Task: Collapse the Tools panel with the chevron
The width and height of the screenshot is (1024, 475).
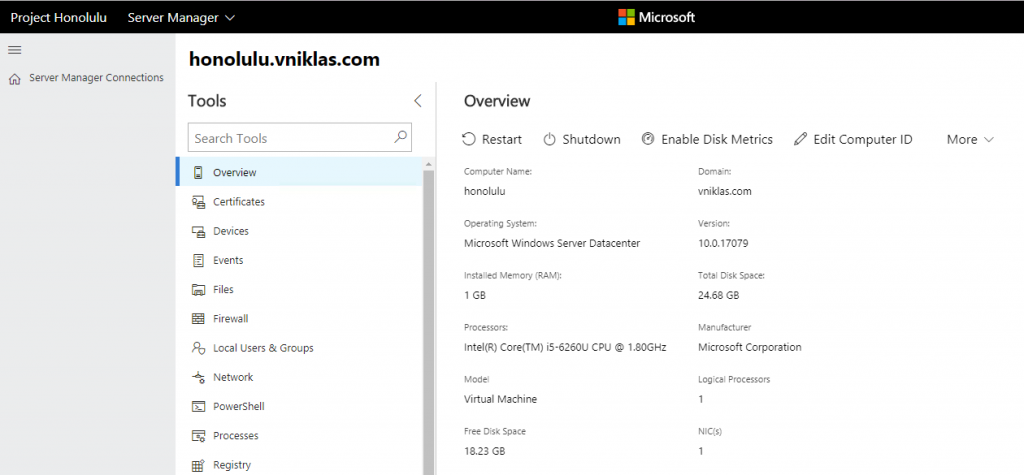Action: pyautogui.click(x=418, y=101)
